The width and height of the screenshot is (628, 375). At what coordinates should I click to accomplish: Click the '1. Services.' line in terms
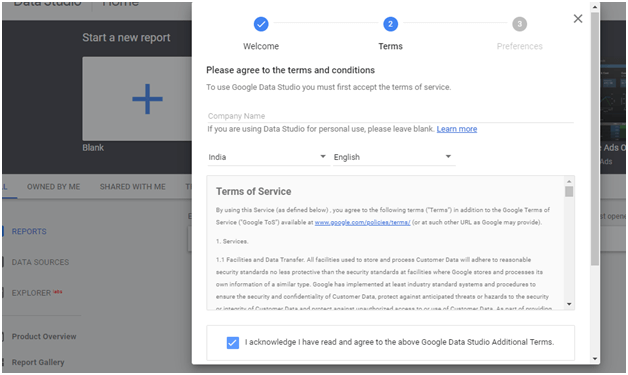(232, 241)
